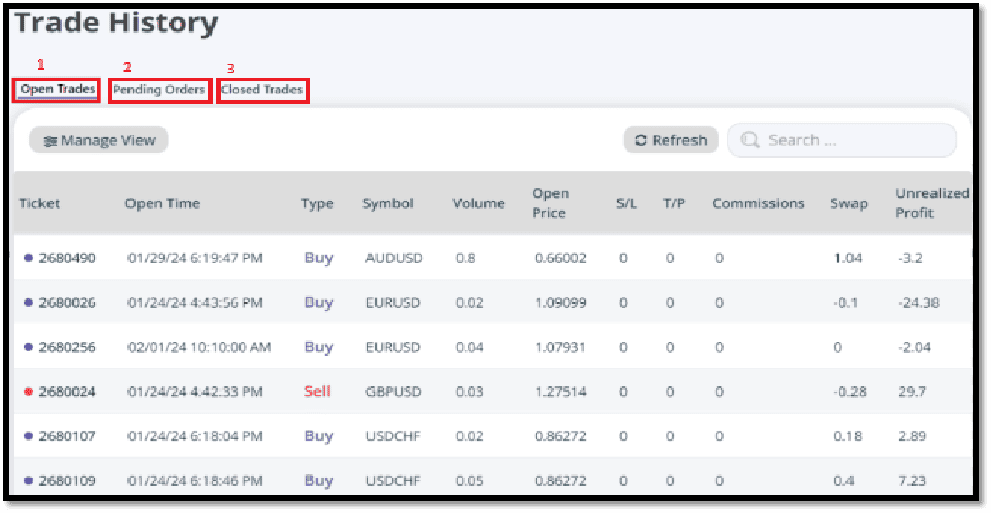Click open price 0.66002

[x=561, y=258]
